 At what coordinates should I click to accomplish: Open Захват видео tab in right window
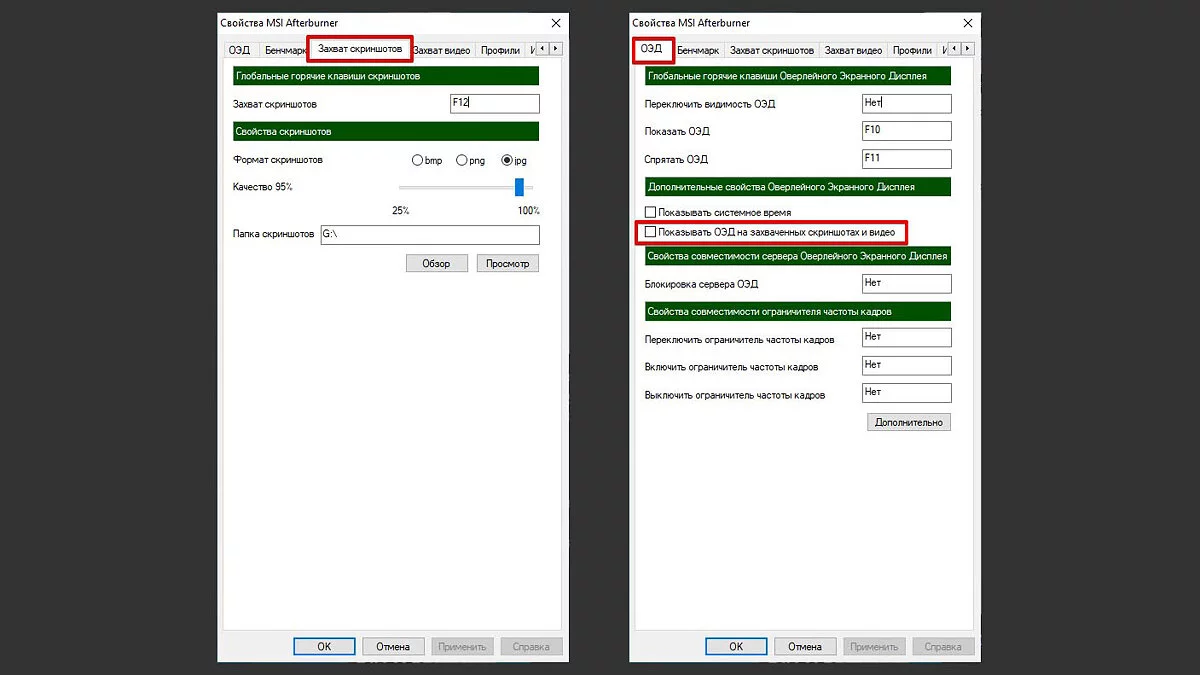853,50
